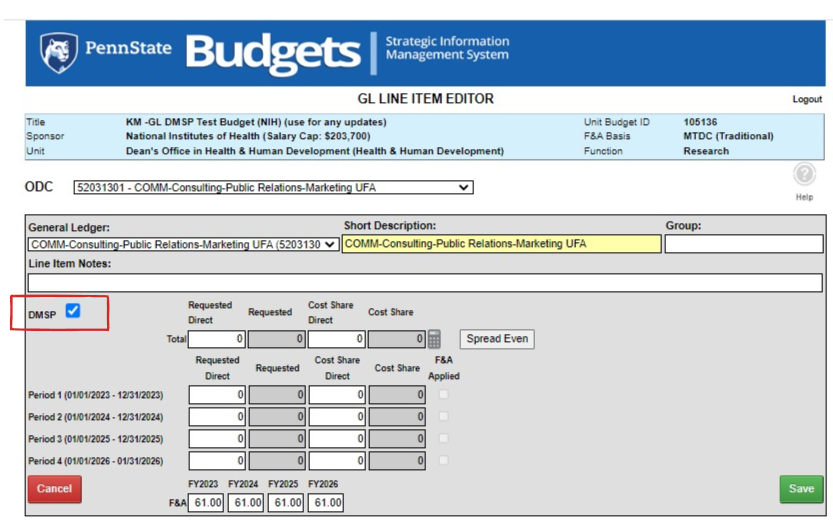Viewport: 833px width, 531px height.
Task: Click Period 1 Requested Direct field
Action: point(217,395)
